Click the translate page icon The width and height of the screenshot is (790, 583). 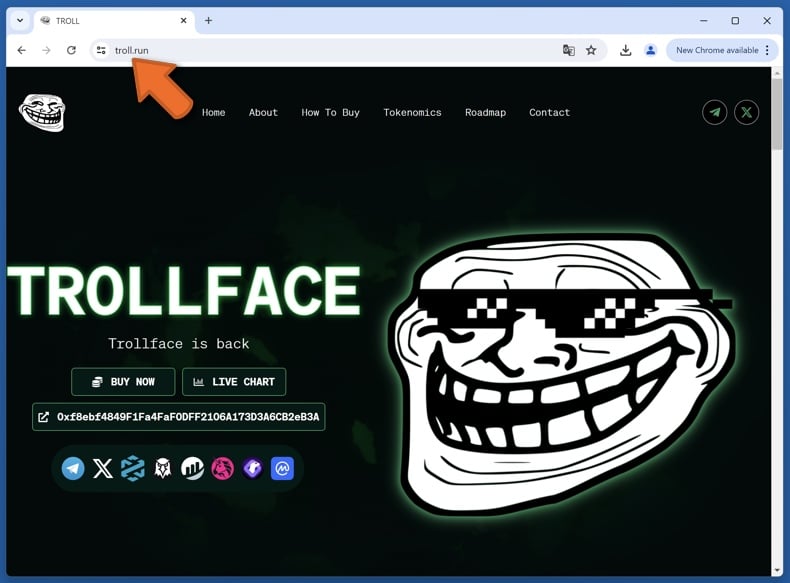(568, 50)
